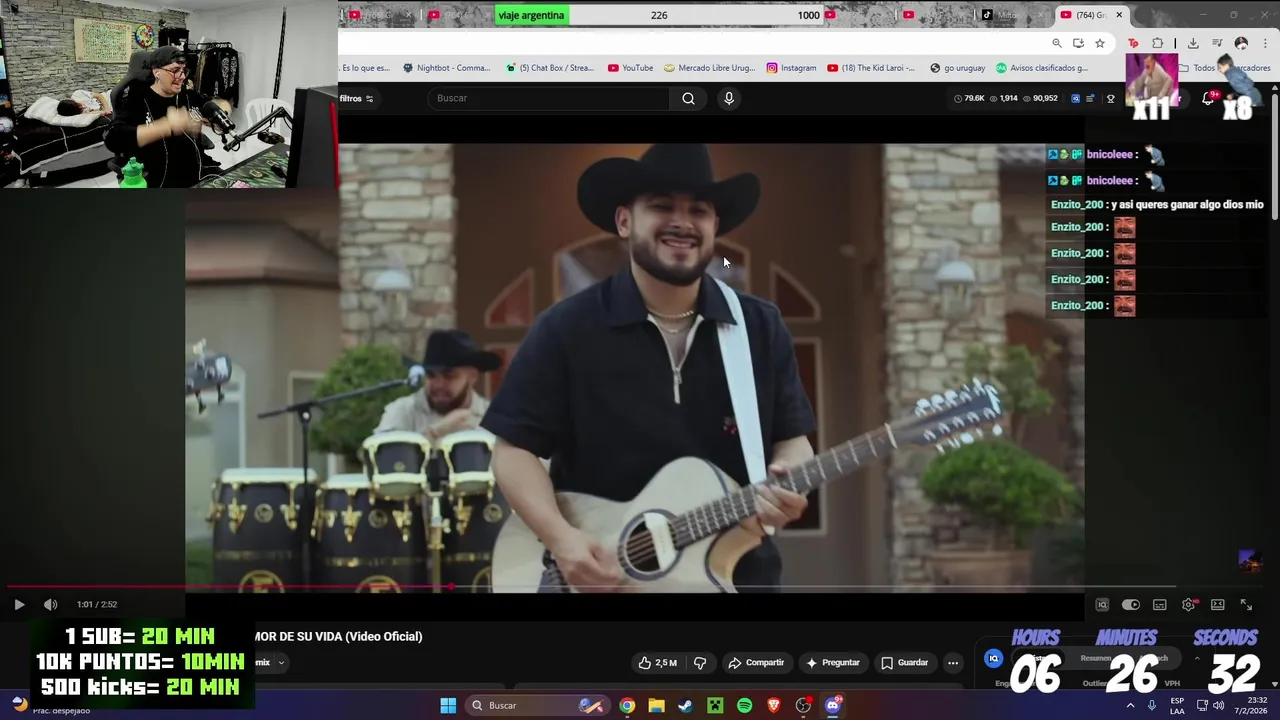Open the player settings gear
1280x720 pixels.
point(1189,605)
